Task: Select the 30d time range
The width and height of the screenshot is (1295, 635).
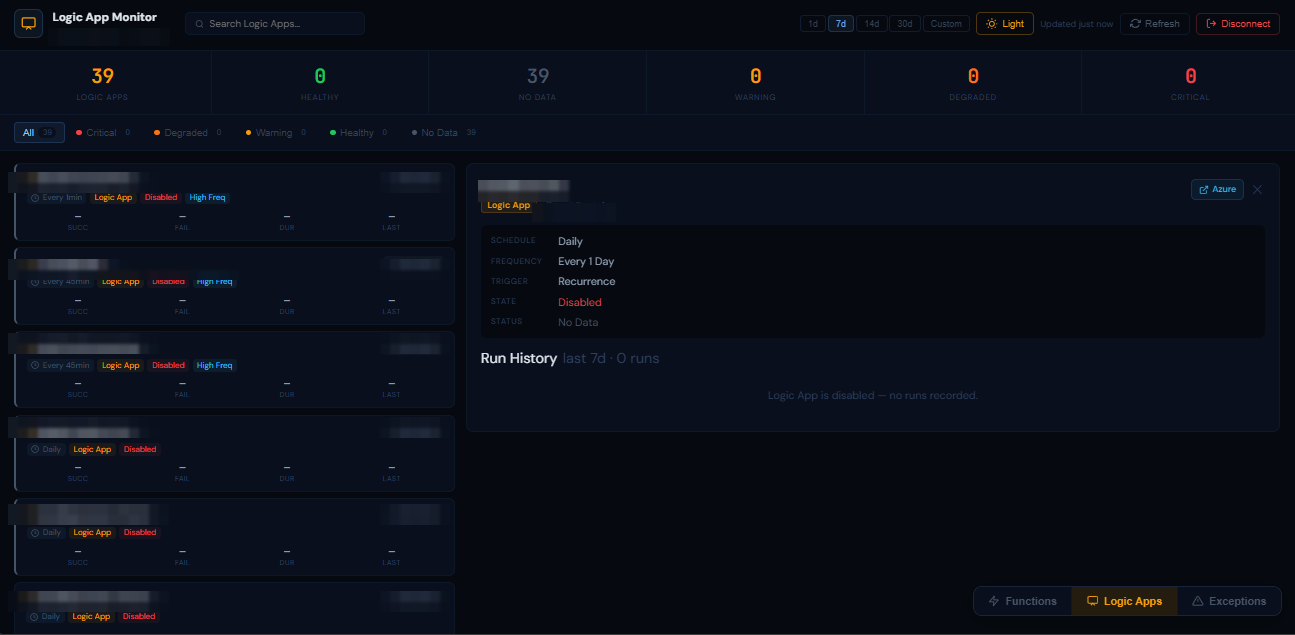Action: (x=904, y=24)
